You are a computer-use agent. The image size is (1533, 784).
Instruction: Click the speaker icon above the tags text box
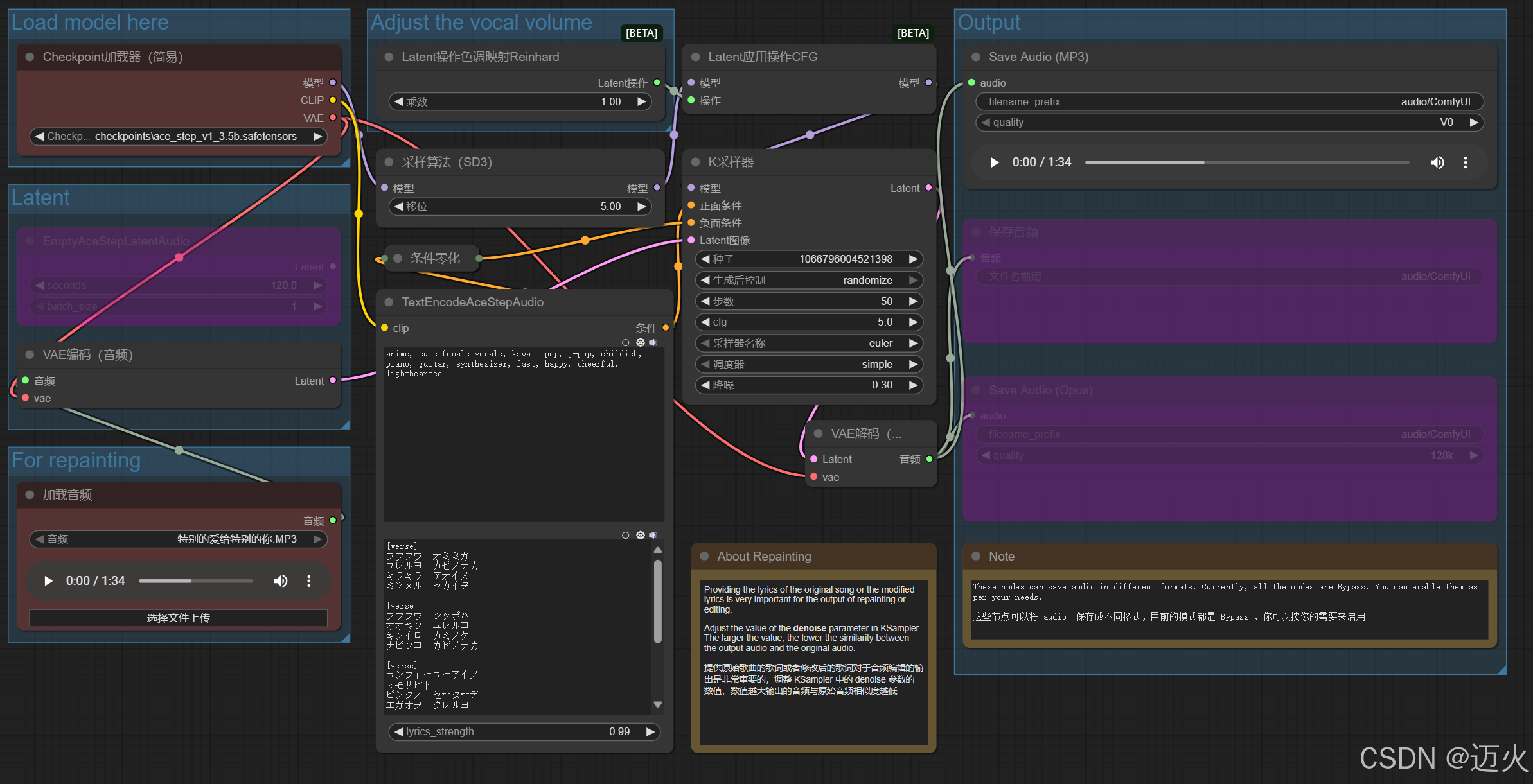click(653, 342)
